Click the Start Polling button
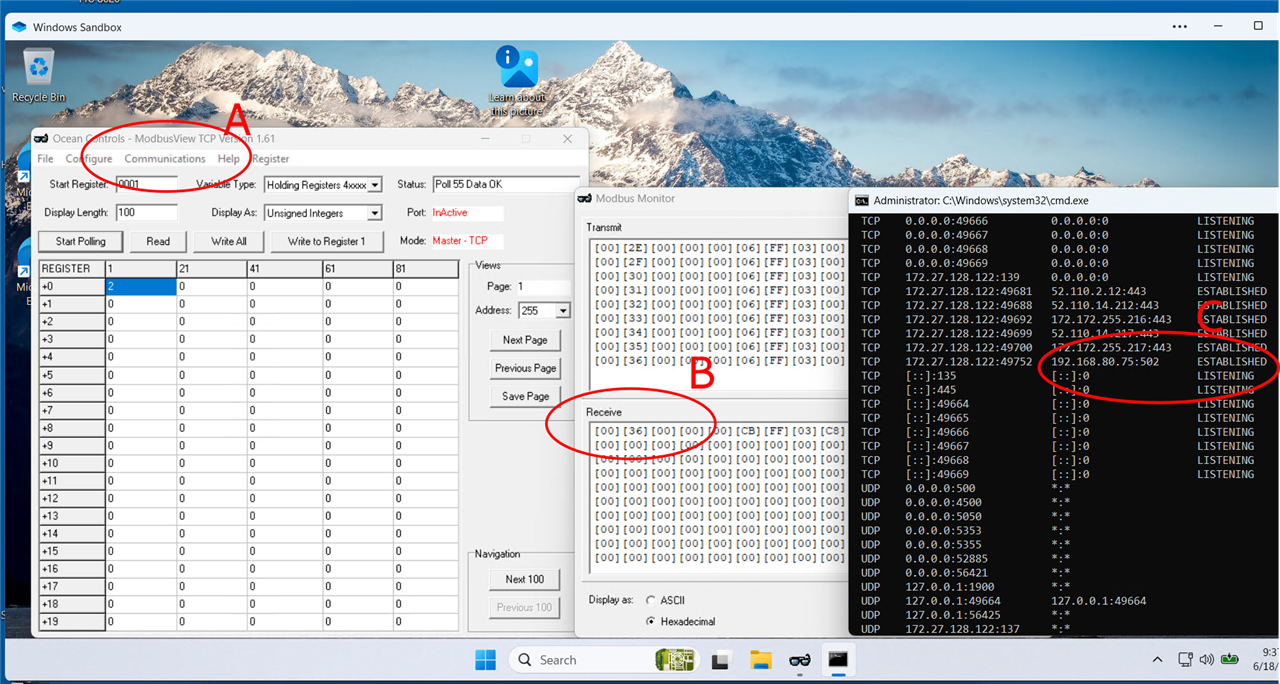Image resolution: width=1280 pixels, height=684 pixels. [x=80, y=241]
